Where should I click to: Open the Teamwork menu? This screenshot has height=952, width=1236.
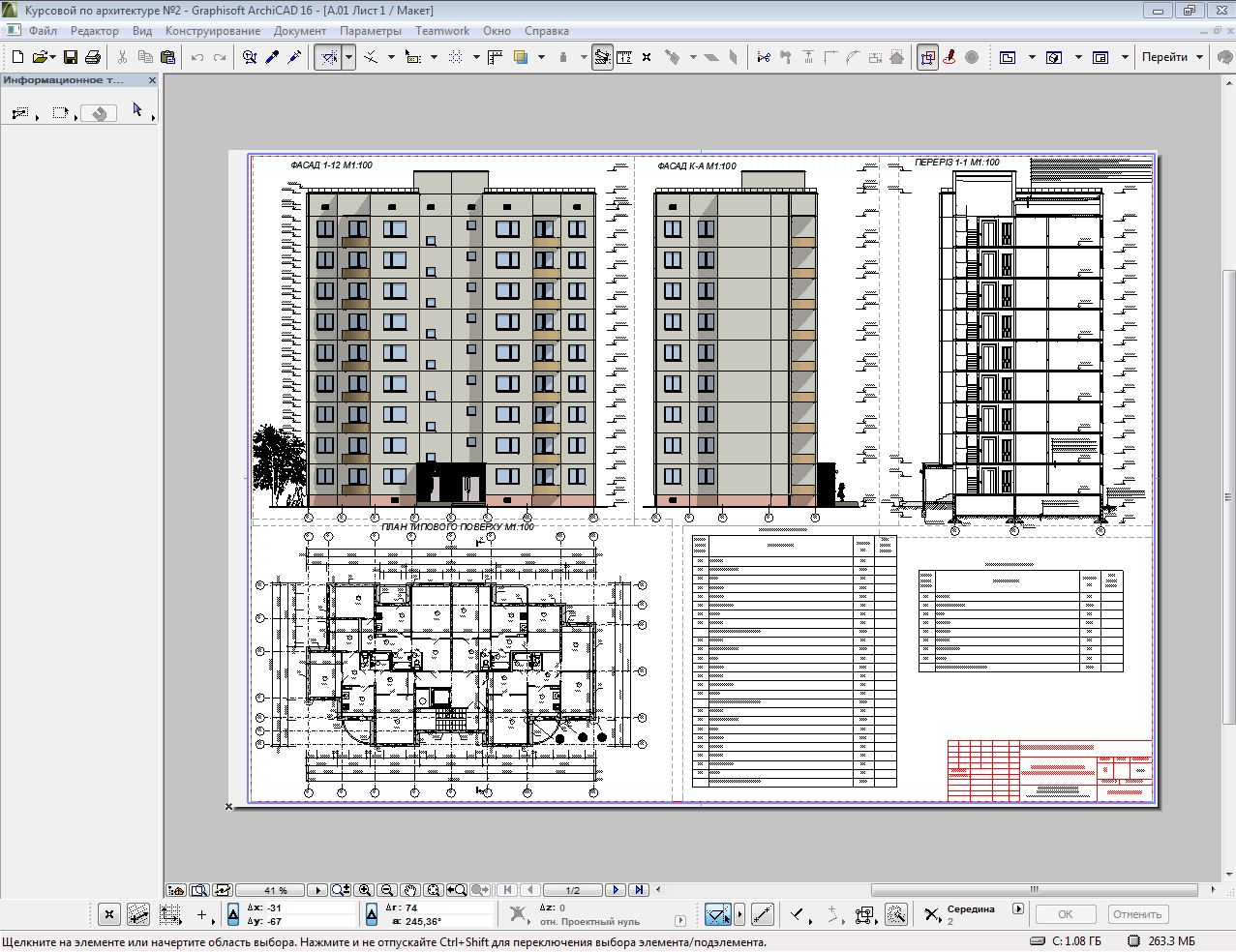[442, 31]
